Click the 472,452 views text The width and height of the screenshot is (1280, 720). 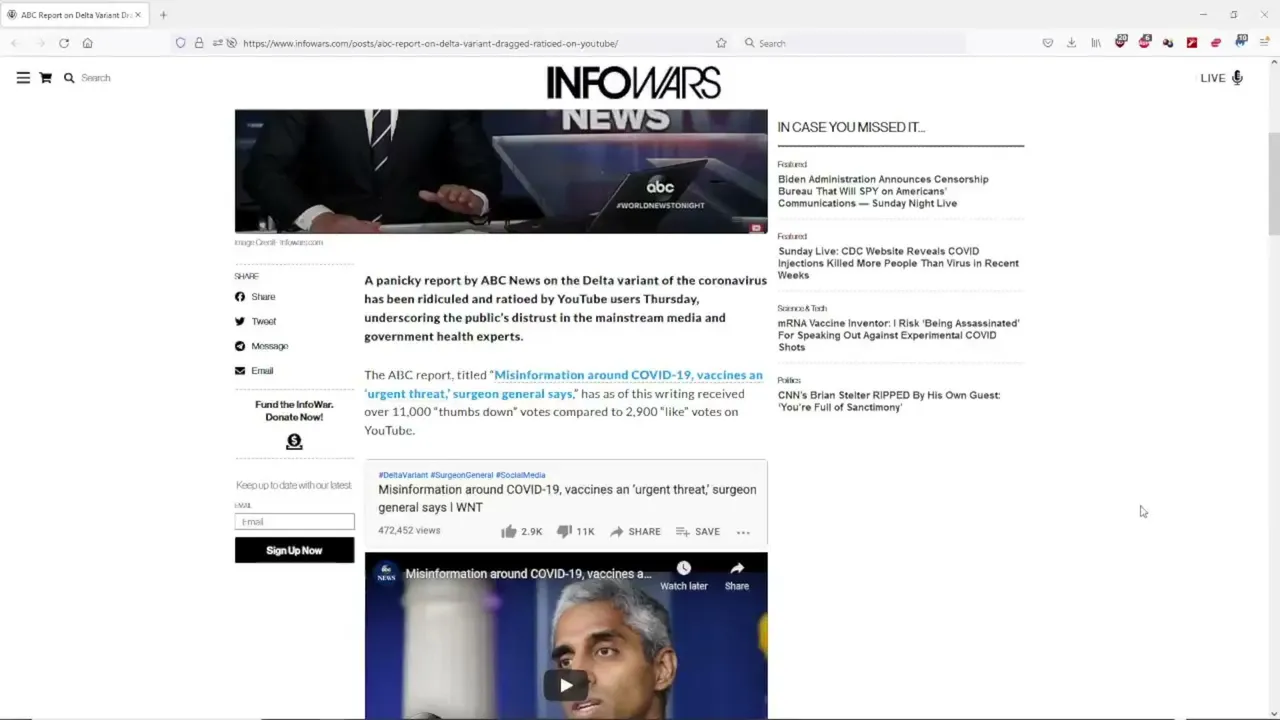tap(409, 530)
